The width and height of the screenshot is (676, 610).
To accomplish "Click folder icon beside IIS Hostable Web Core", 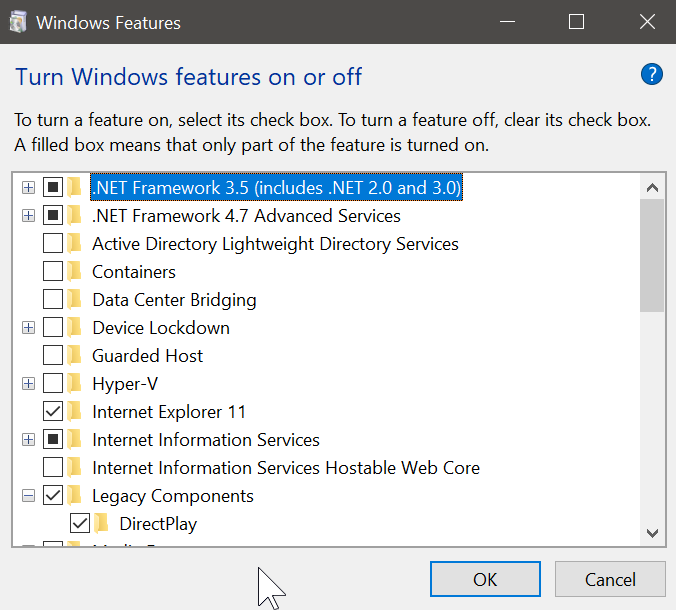I will pos(75,467).
